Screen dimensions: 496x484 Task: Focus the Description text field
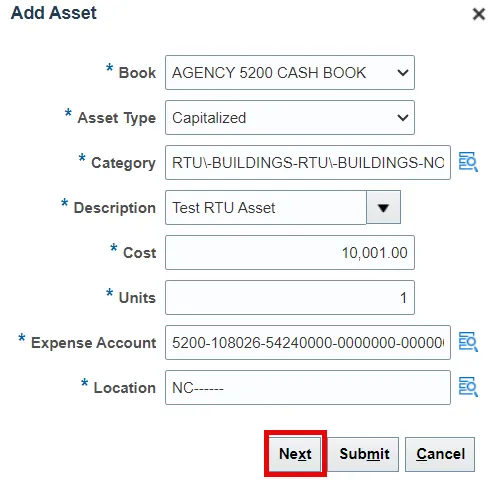coord(266,208)
